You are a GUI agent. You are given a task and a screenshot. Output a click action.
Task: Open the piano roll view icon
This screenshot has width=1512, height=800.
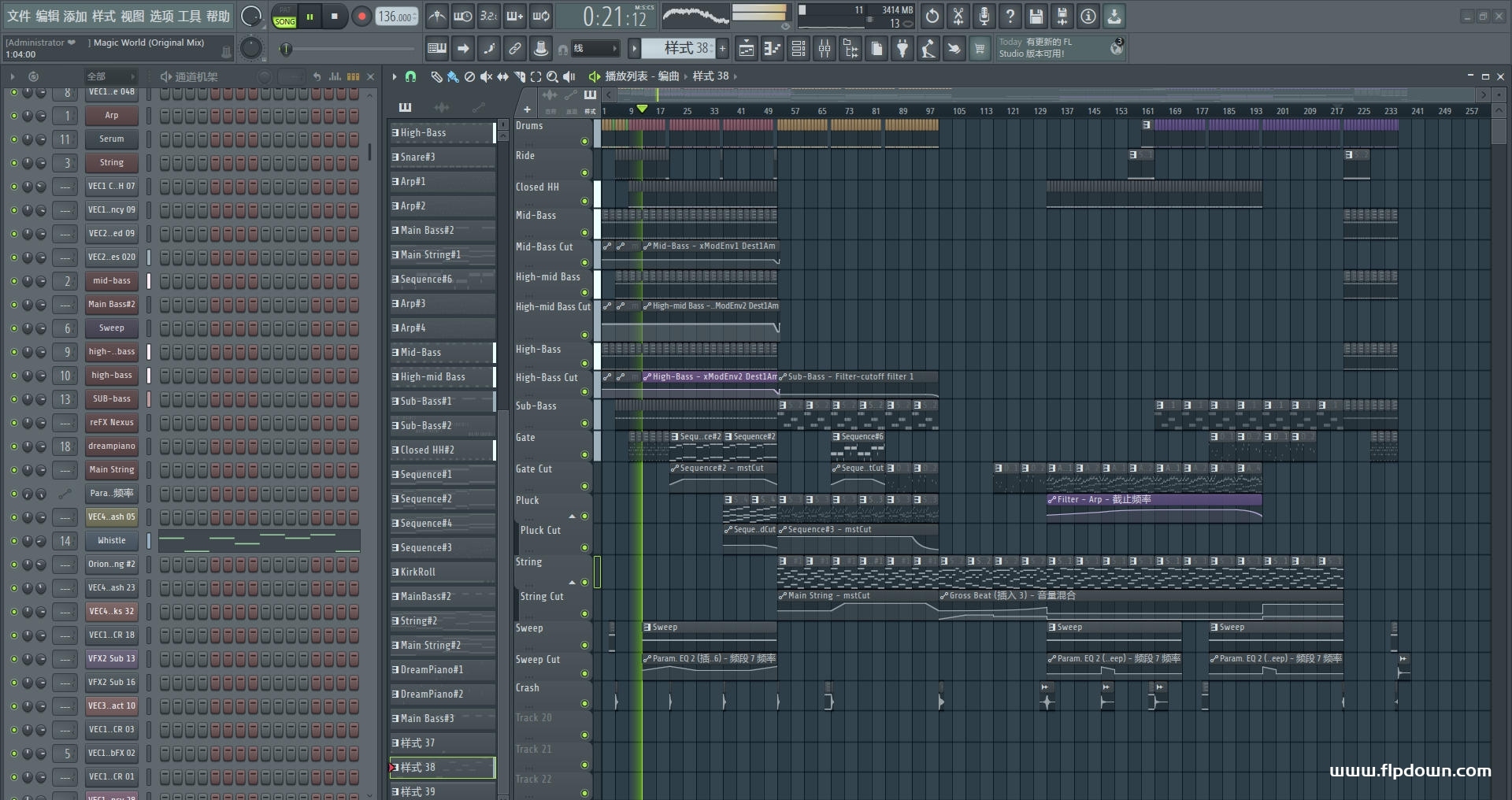[x=772, y=50]
